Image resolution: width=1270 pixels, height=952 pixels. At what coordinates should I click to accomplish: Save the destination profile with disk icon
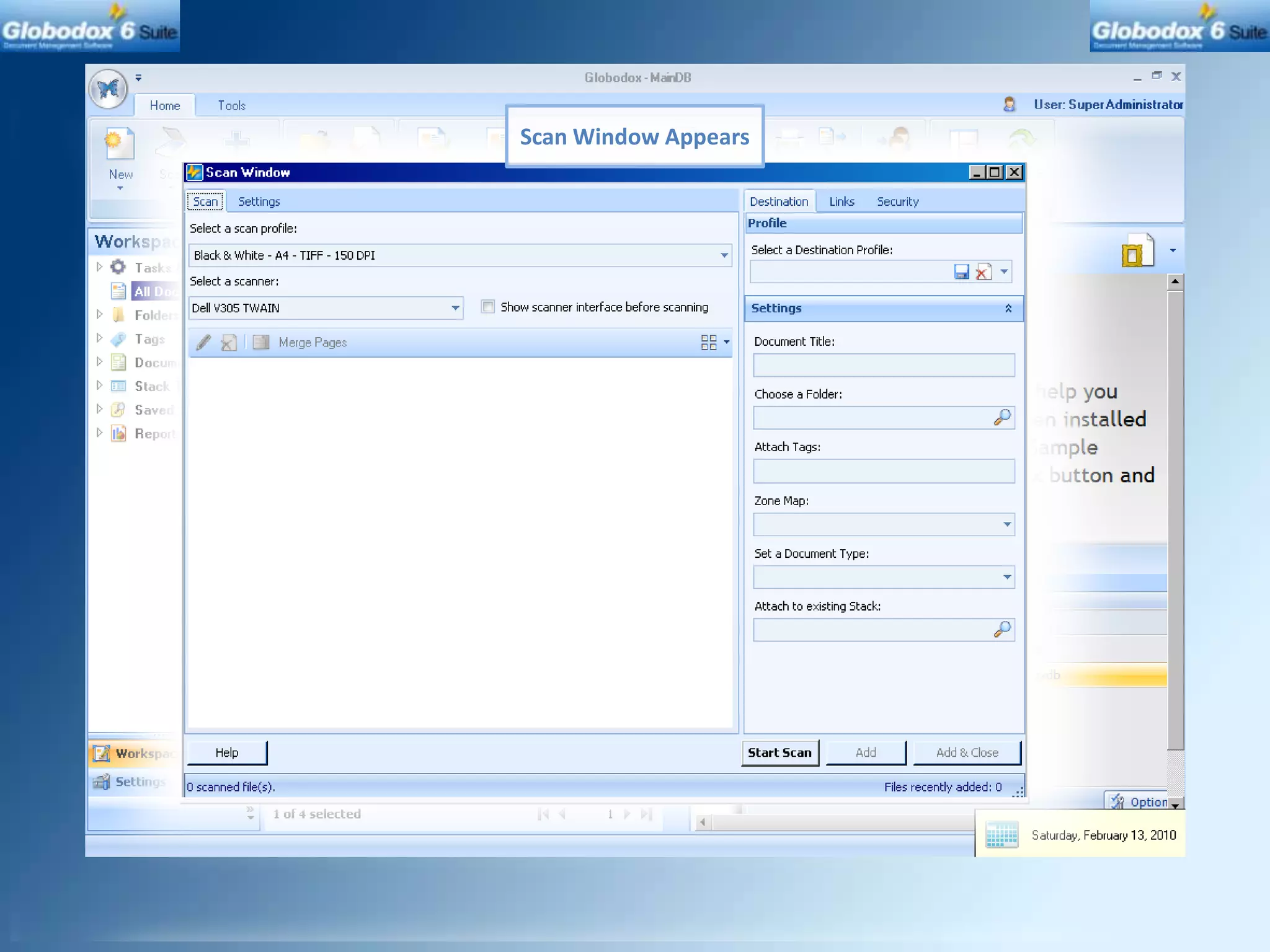961,271
